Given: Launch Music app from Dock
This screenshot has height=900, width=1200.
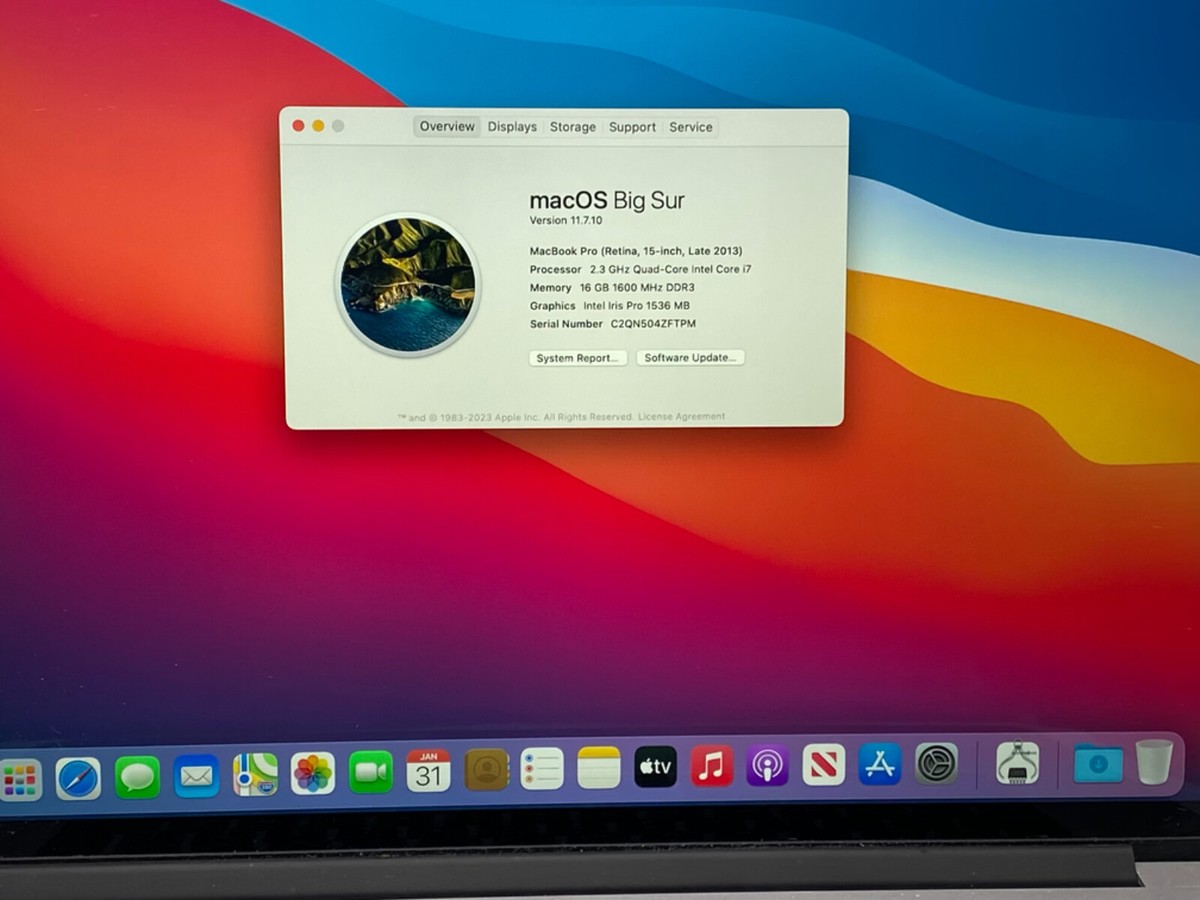Looking at the screenshot, I should (x=711, y=766).
